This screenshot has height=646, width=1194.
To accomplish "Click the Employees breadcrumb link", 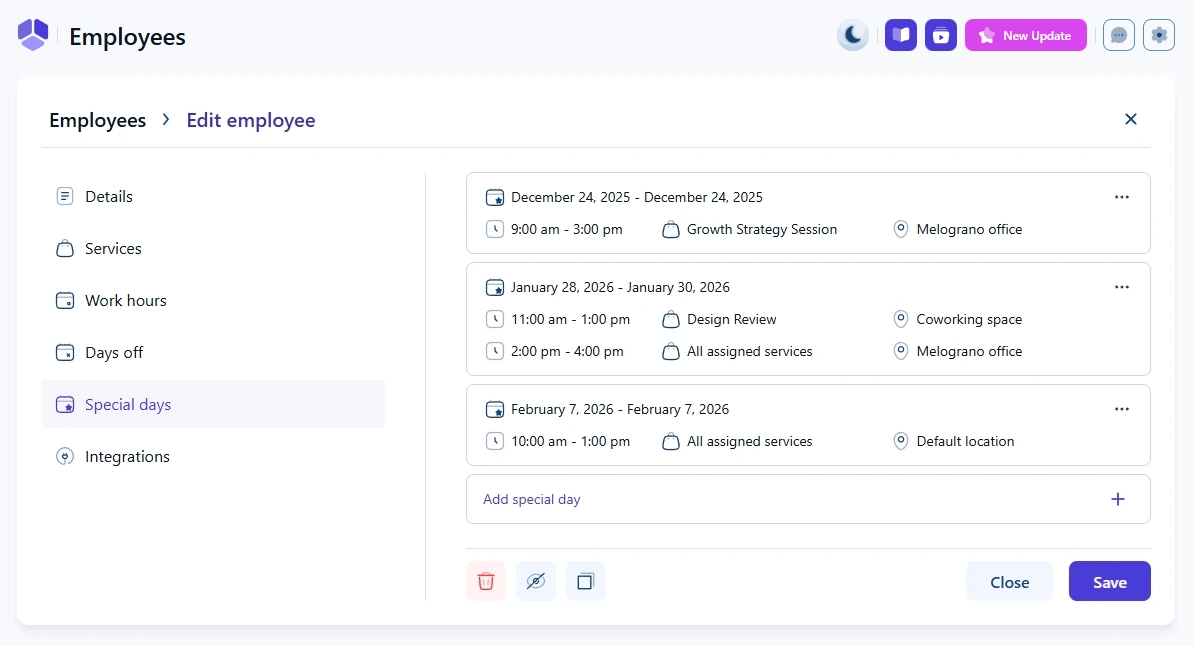I will [97, 121].
